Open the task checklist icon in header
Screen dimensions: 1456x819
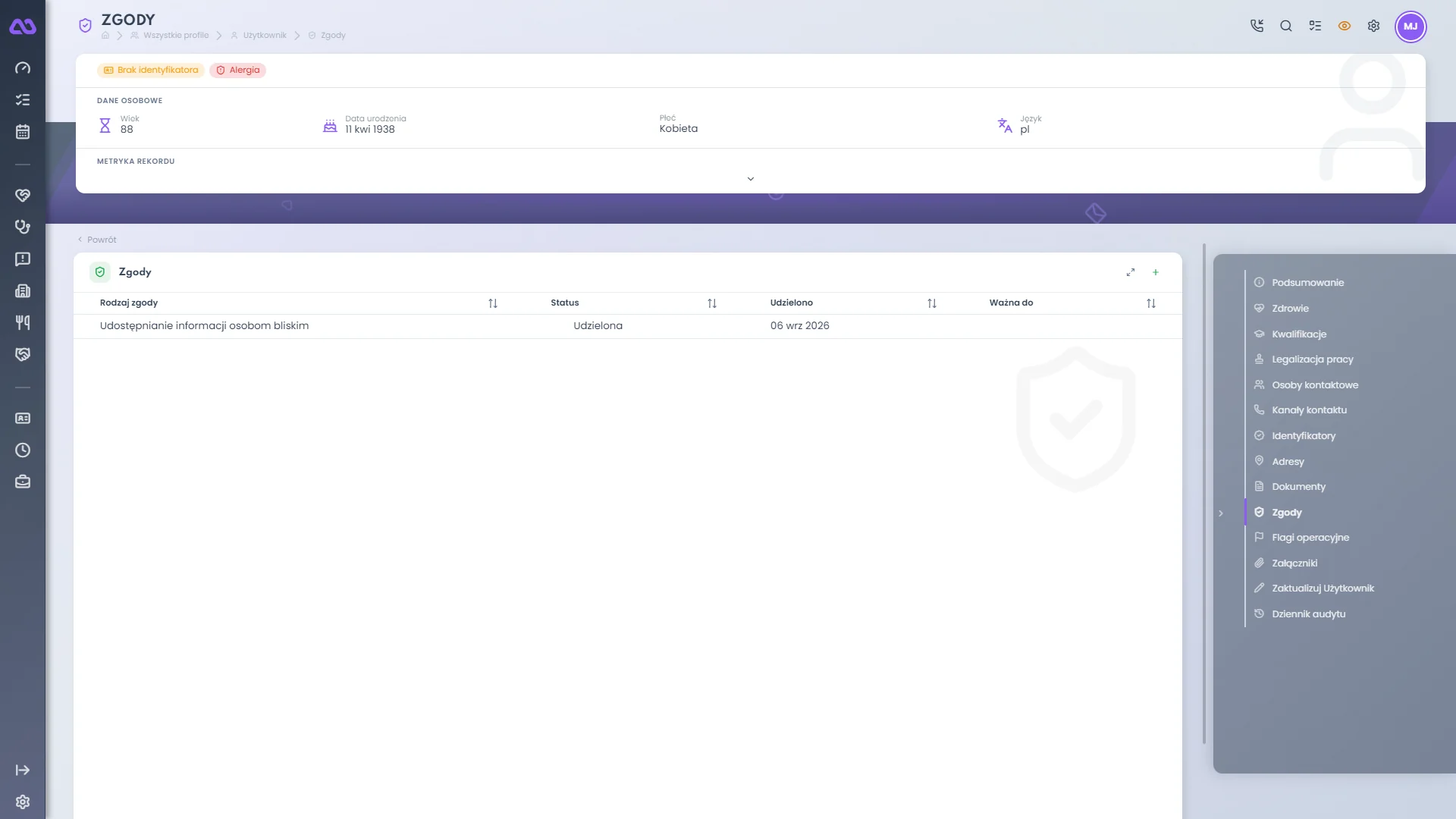[1315, 26]
